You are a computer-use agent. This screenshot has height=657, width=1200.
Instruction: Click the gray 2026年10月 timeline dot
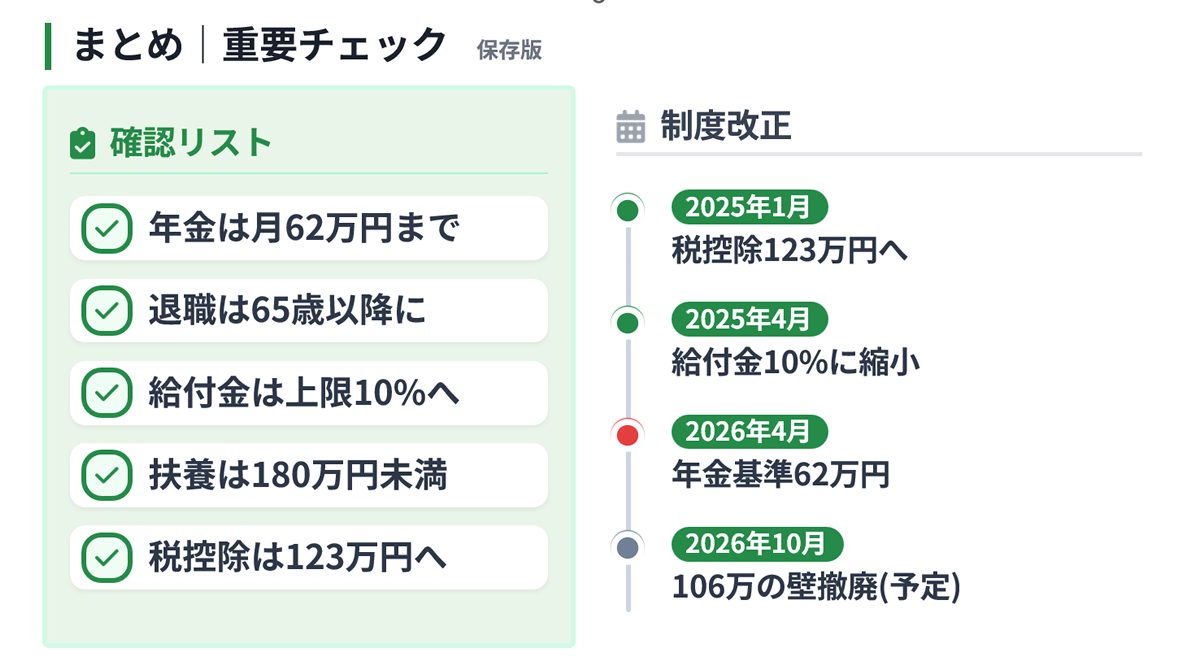(628, 546)
